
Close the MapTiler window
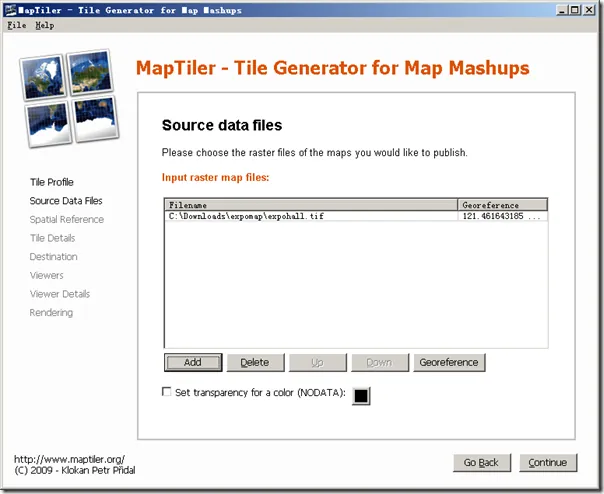(x=589, y=10)
